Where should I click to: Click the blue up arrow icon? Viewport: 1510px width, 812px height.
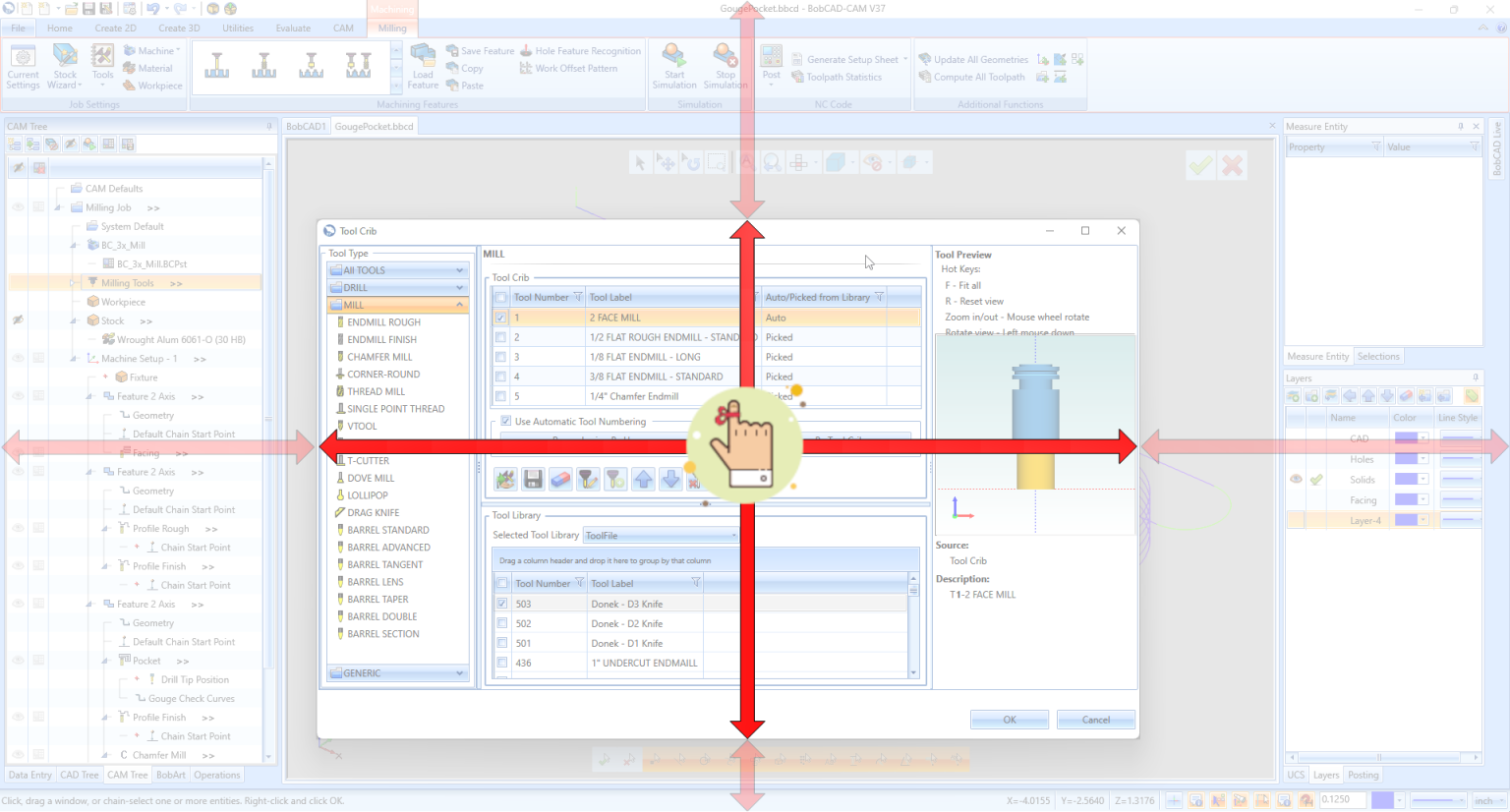(643, 480)
